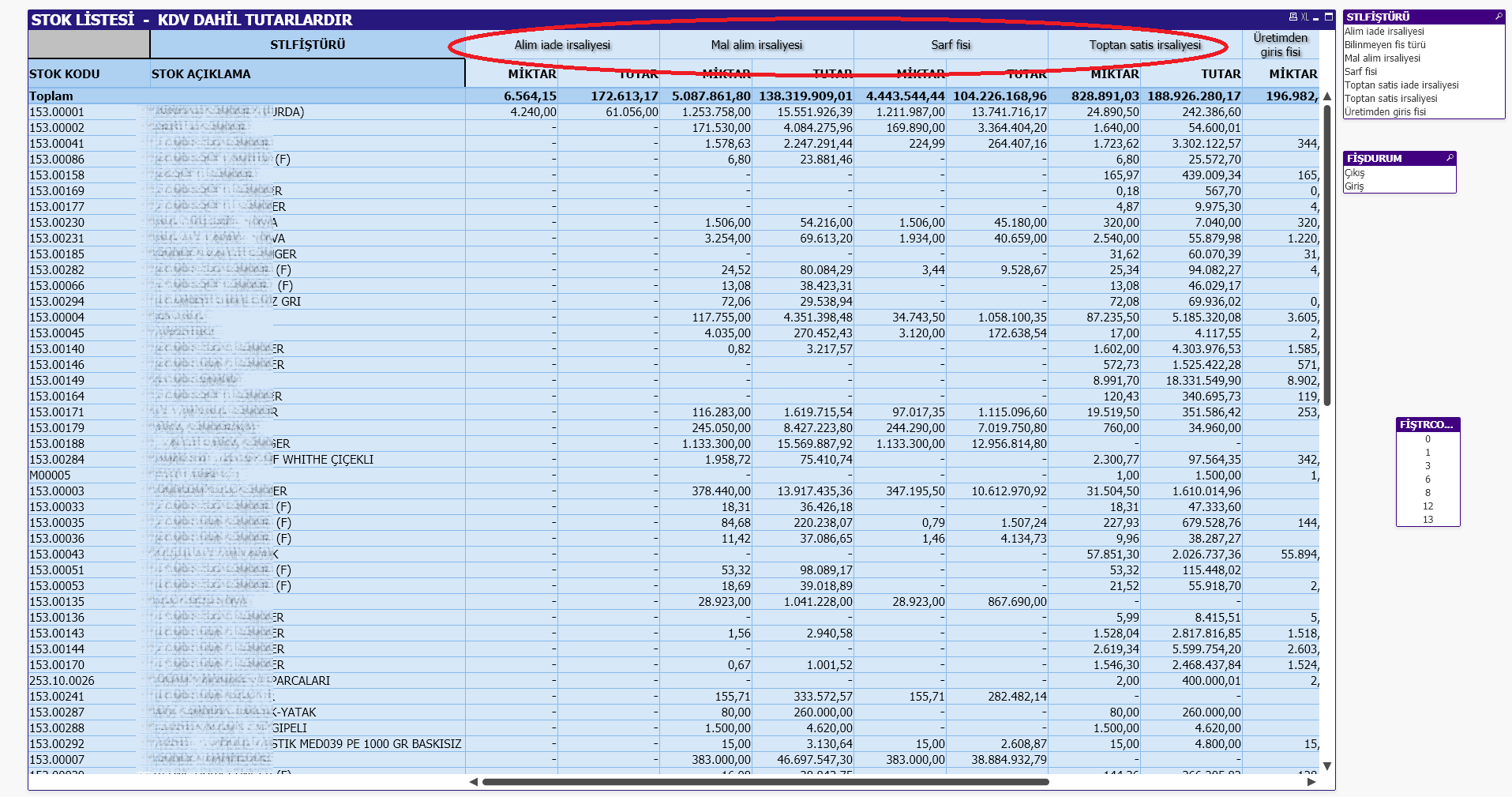This screenshot has height=797, width=1512.
Task: Open search in the FİŞDURUM list box
Action: click(1450, 158)
